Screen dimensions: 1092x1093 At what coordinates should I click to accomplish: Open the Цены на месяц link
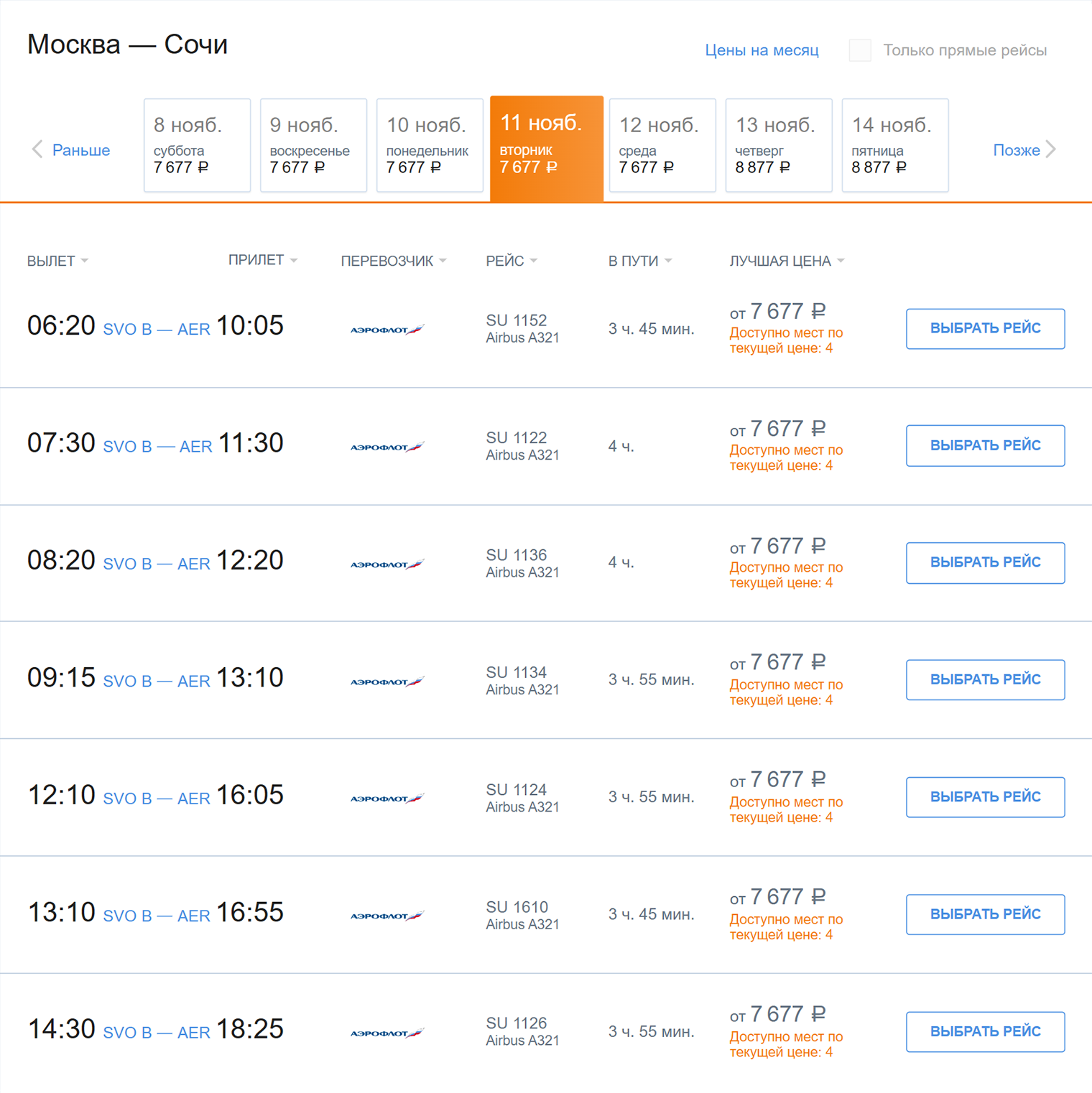762,50
